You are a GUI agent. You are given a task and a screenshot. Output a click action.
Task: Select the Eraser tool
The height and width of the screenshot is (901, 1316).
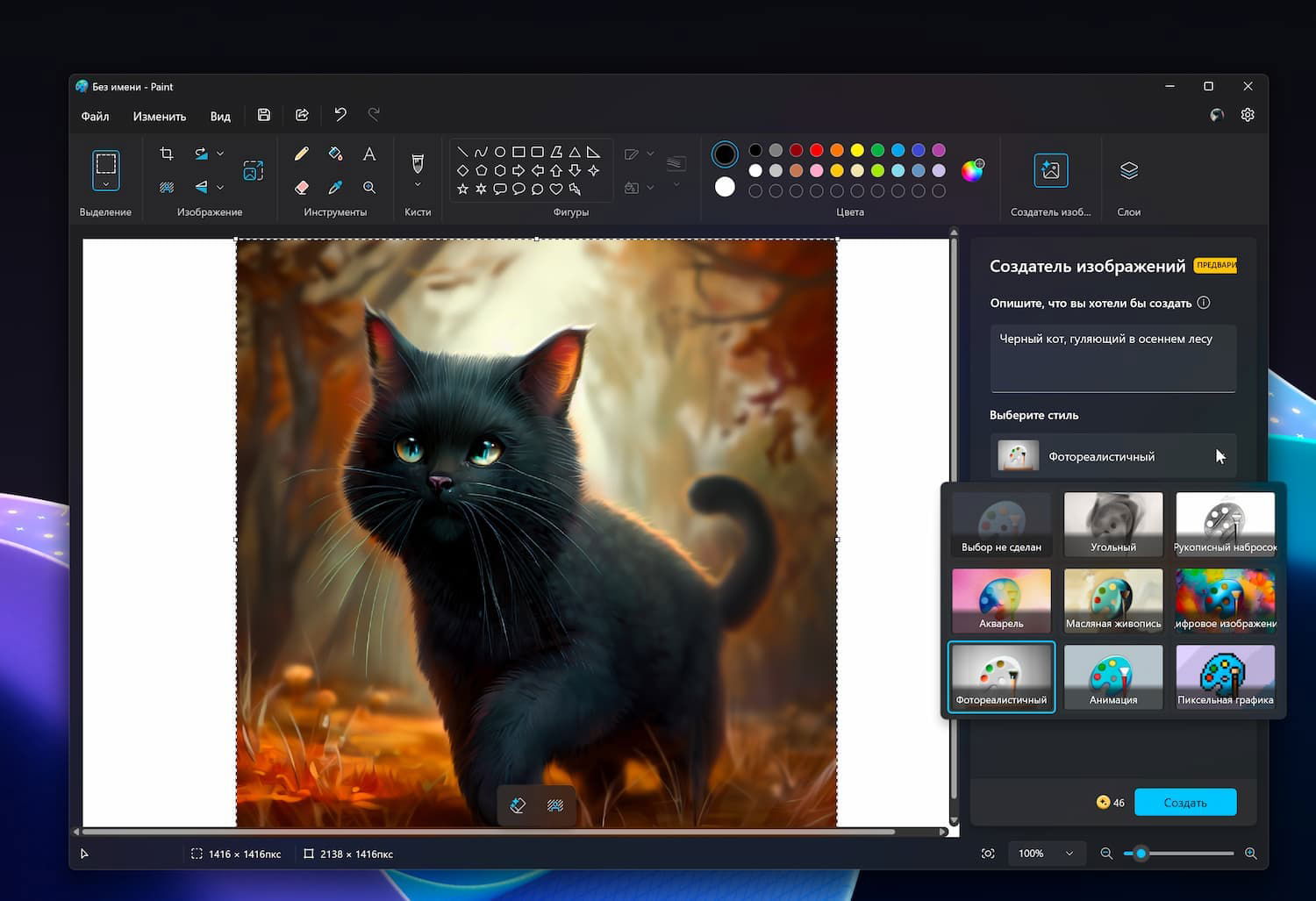(x=301, y=187)
